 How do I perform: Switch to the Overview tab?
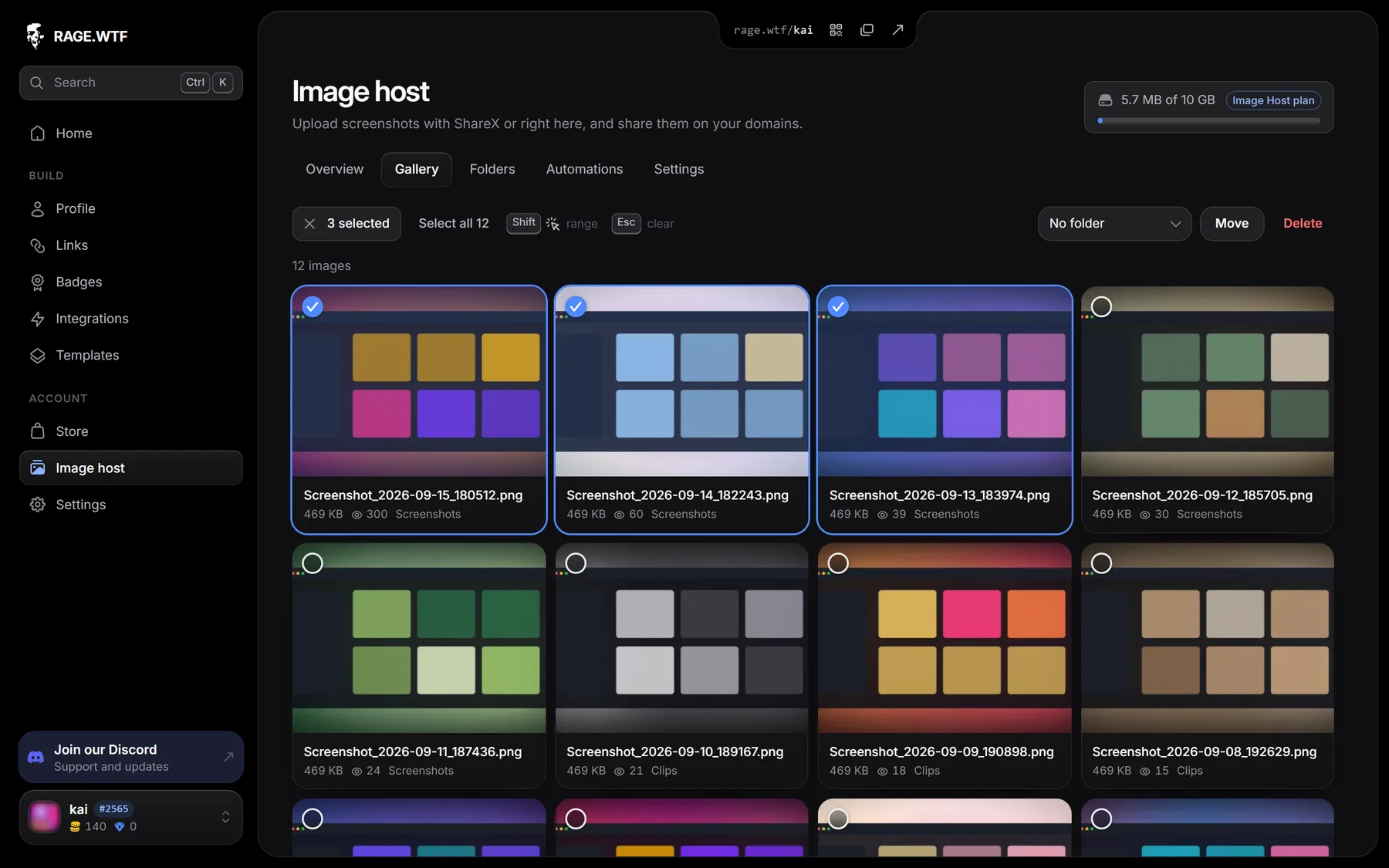point(334,169)
